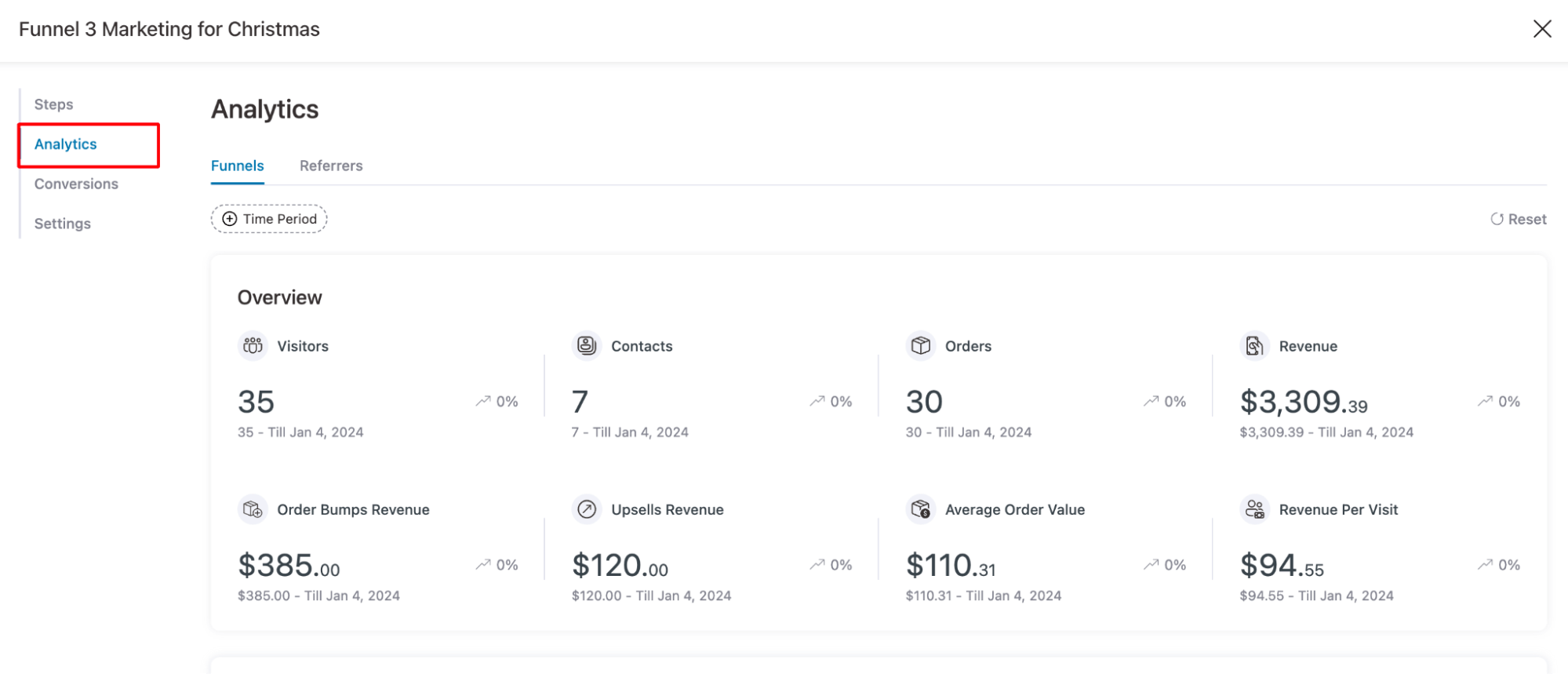Viewport: 1568px width, 674px height.
Task: Click the Order Bumps value $385.00
Action: 289,565
